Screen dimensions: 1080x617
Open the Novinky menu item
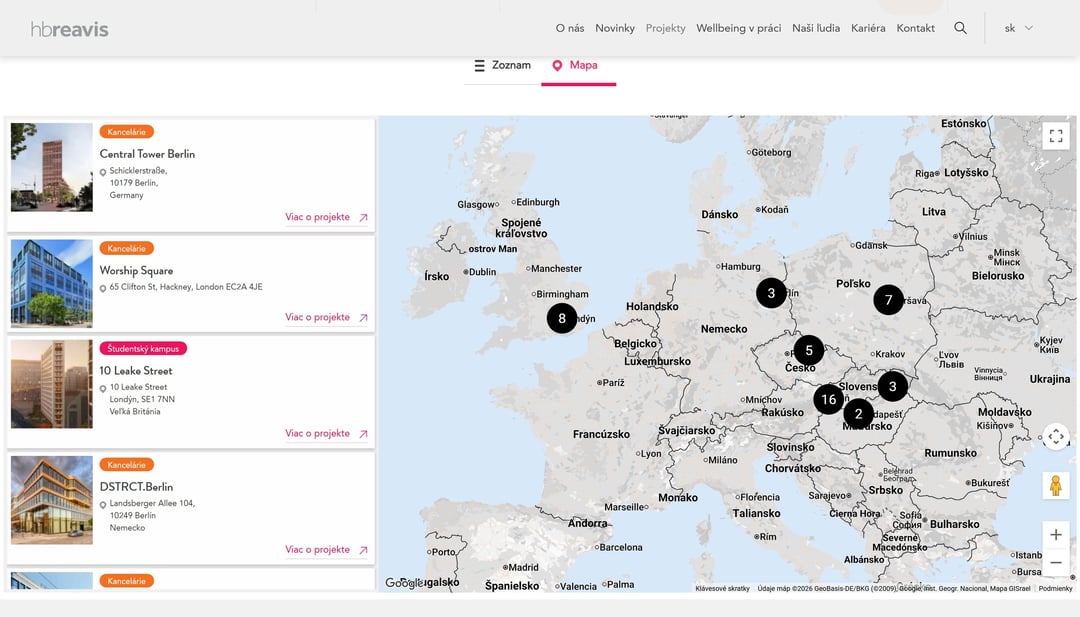click(x=615, y=28)
